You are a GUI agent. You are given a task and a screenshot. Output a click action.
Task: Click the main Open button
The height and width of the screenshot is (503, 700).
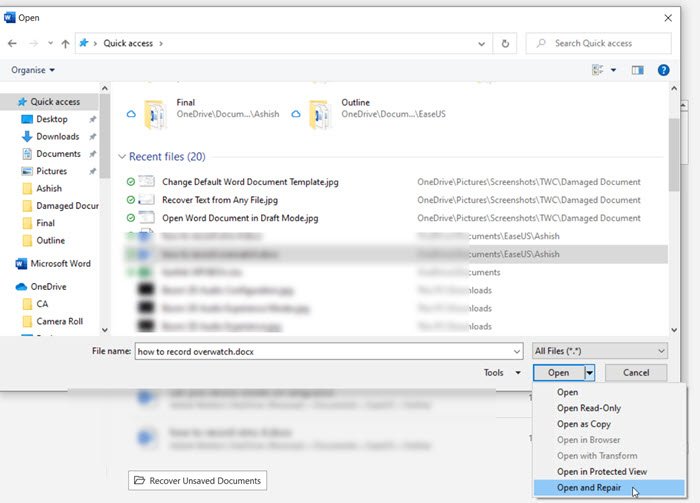pos(558,373)
